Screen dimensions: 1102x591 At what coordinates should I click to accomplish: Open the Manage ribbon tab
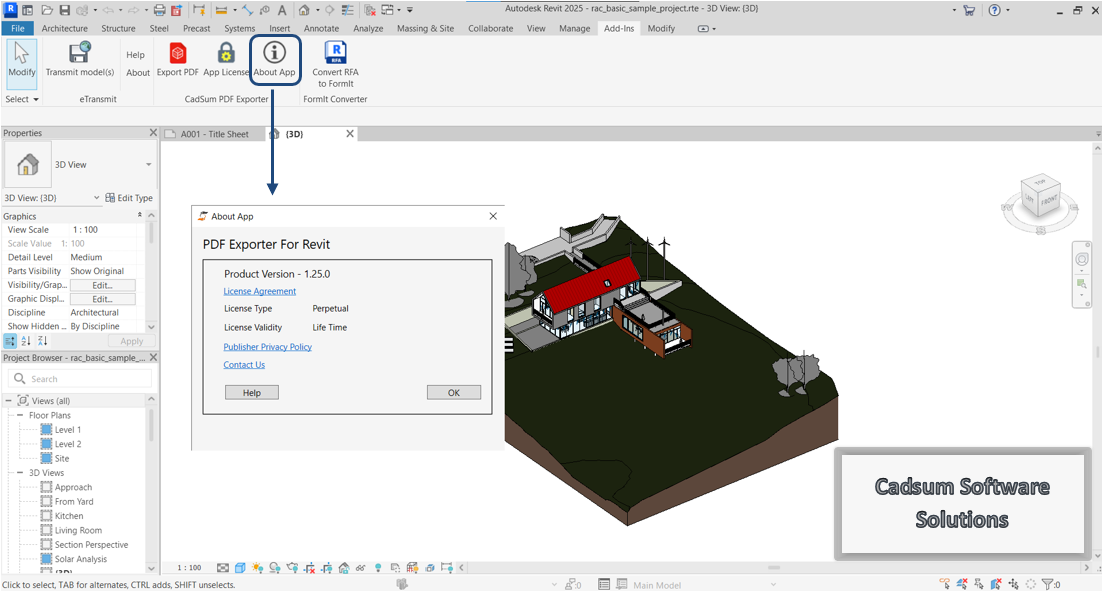[574, 29]
